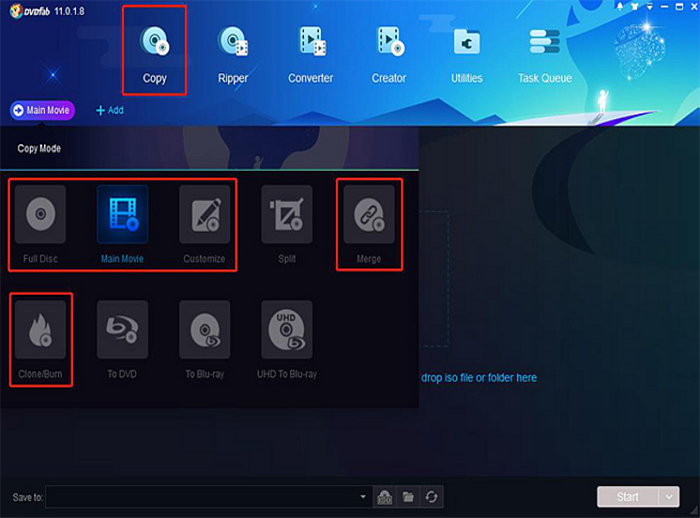Select Clone/Burn copy mode
The width and height of the screenshot is (700, 518).
tap(40, 339)
